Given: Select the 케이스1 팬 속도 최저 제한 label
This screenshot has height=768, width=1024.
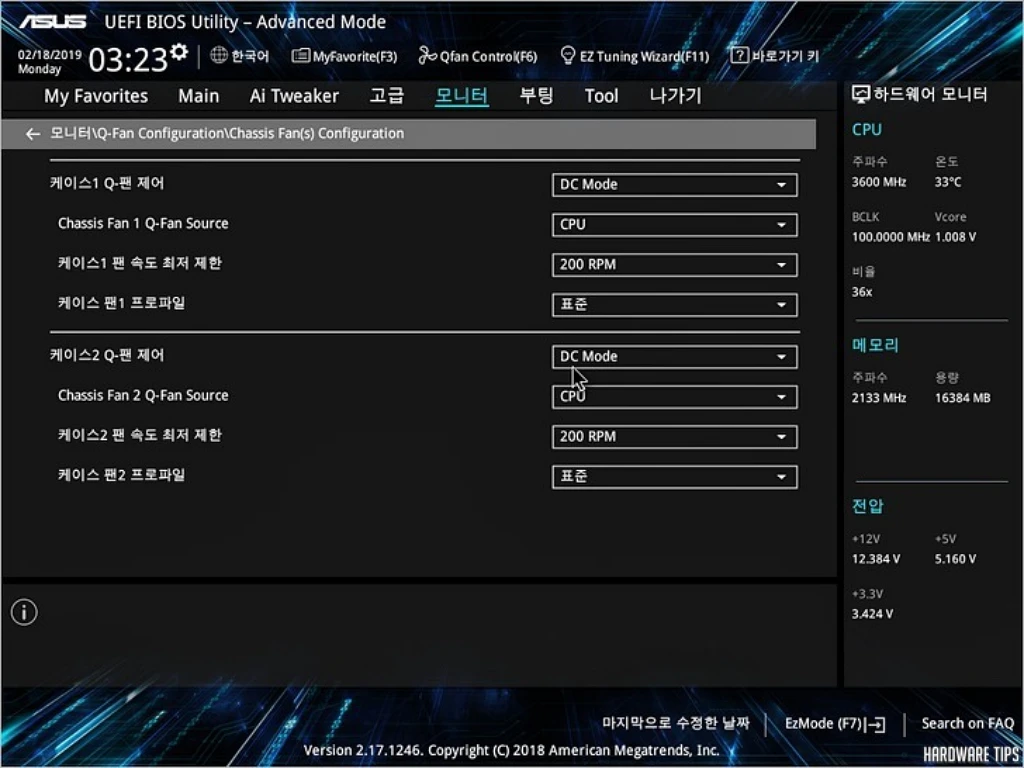Looking at the screenshot, I should click(140, 263).
